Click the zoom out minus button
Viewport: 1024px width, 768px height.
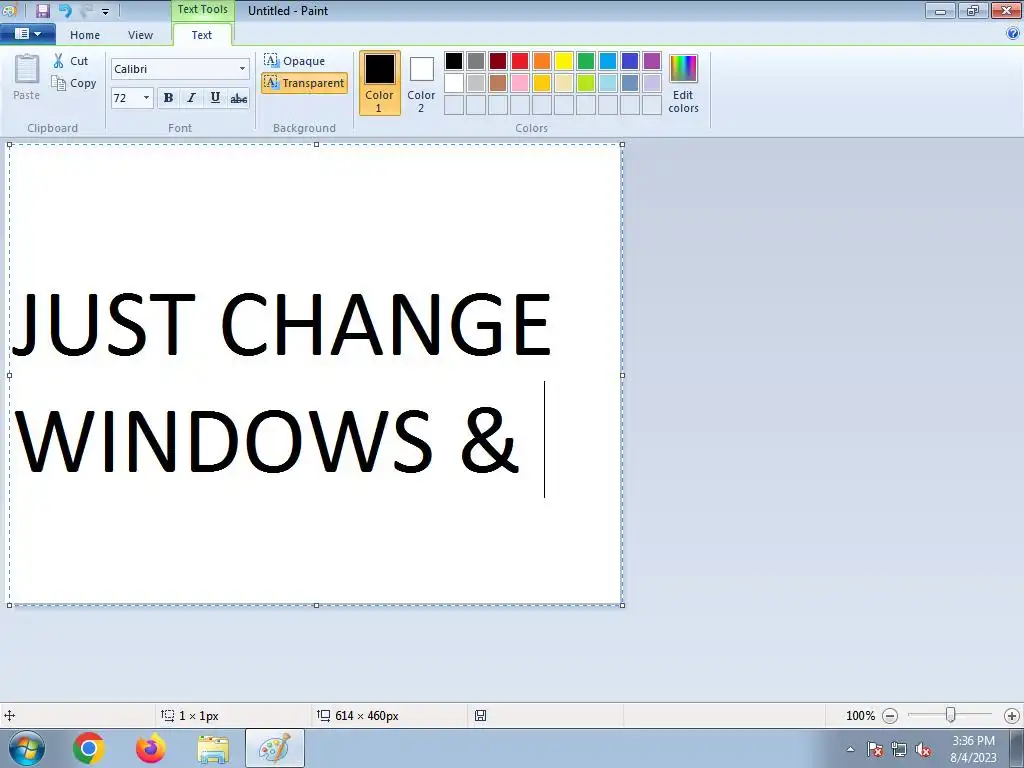pyautogui.click(x=889, y=716)
